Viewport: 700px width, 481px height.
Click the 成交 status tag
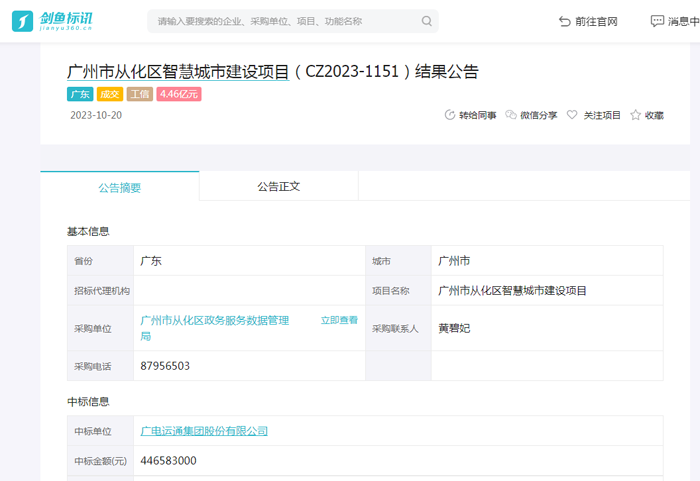pos(109,94)
